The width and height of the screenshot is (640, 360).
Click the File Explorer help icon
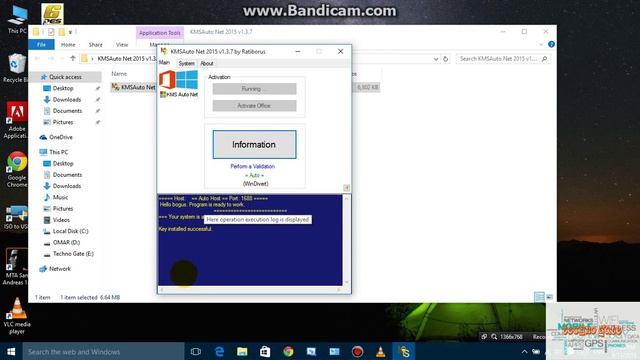coord(551,44)
